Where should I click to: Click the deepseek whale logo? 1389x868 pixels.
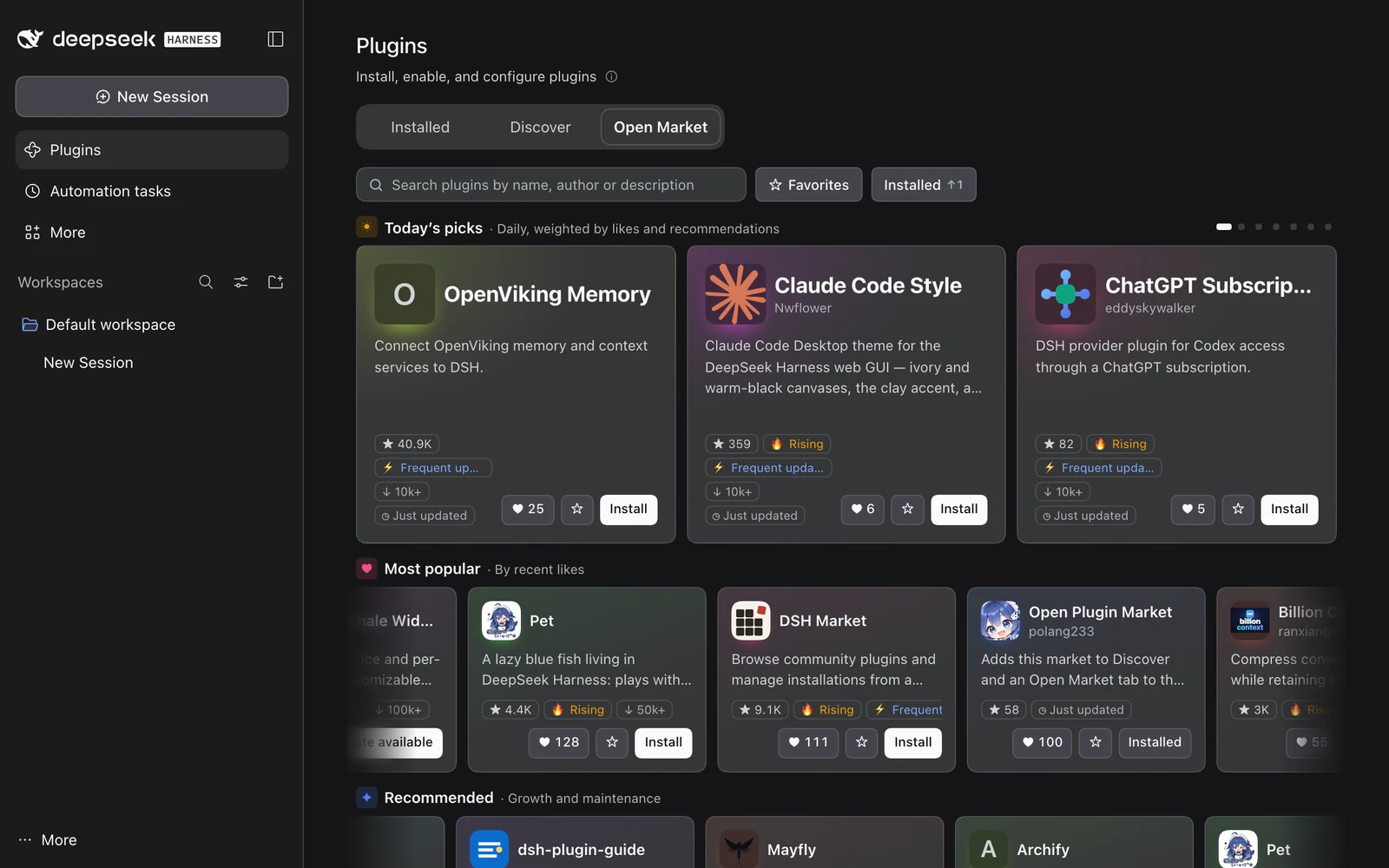[x=30, y=39]
